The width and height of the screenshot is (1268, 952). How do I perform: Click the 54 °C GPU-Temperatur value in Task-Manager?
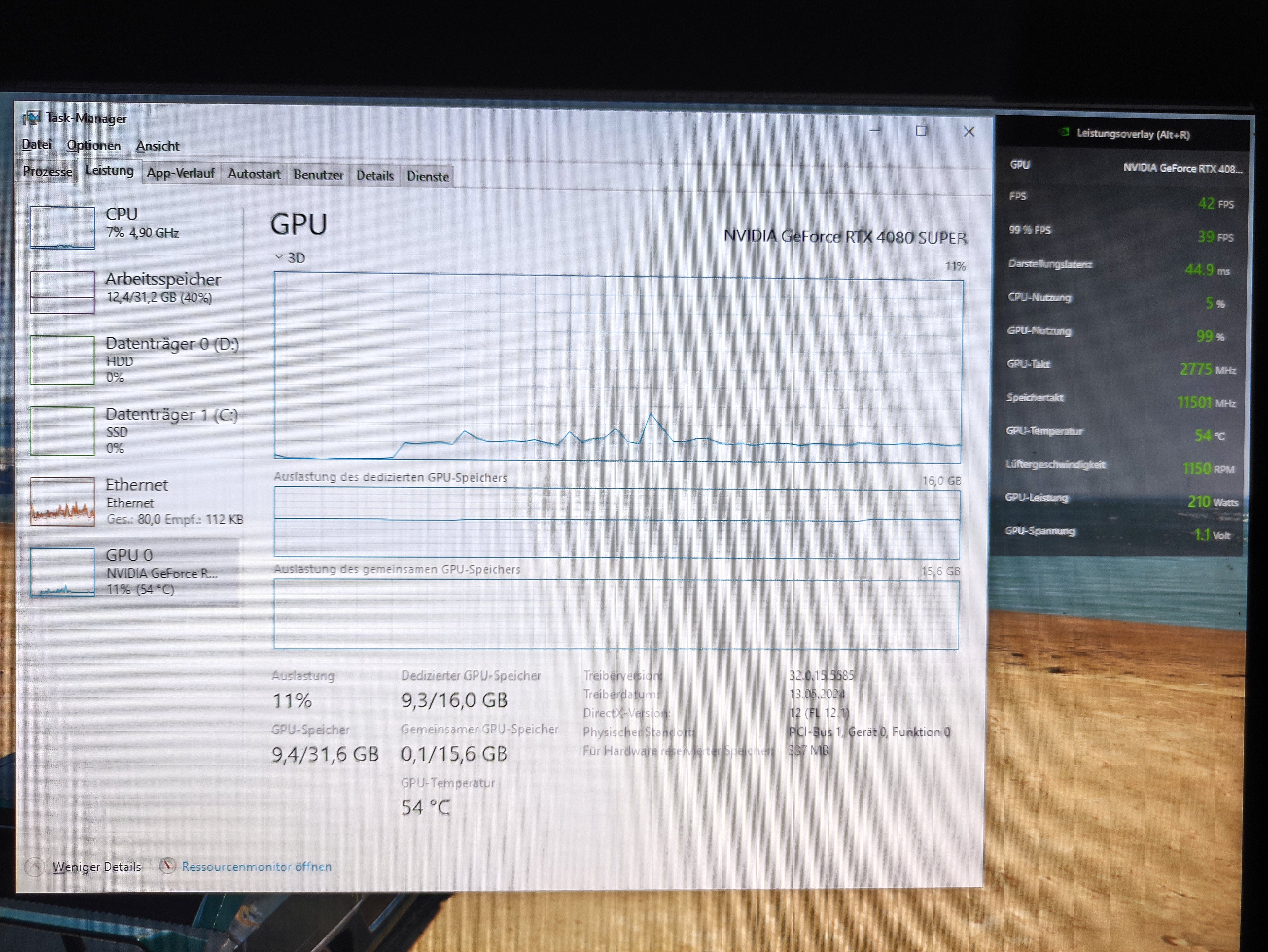(425, 807)
